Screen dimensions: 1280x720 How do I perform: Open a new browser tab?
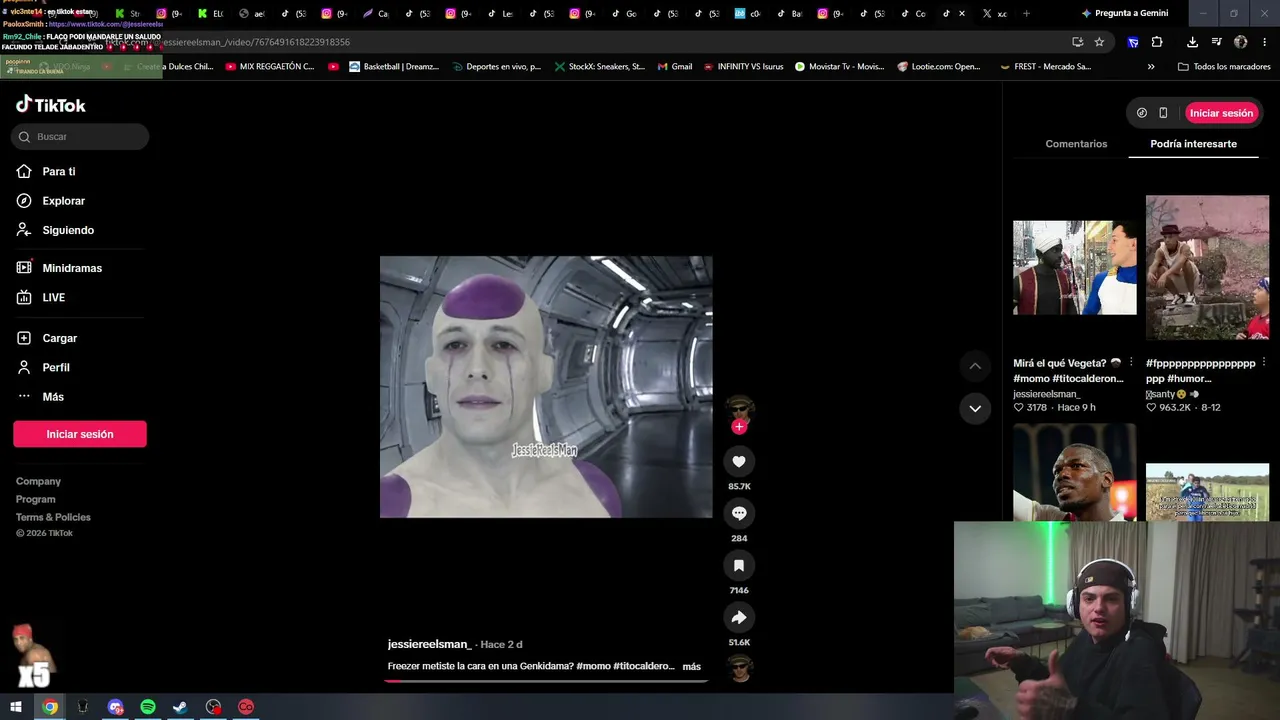1026,13
